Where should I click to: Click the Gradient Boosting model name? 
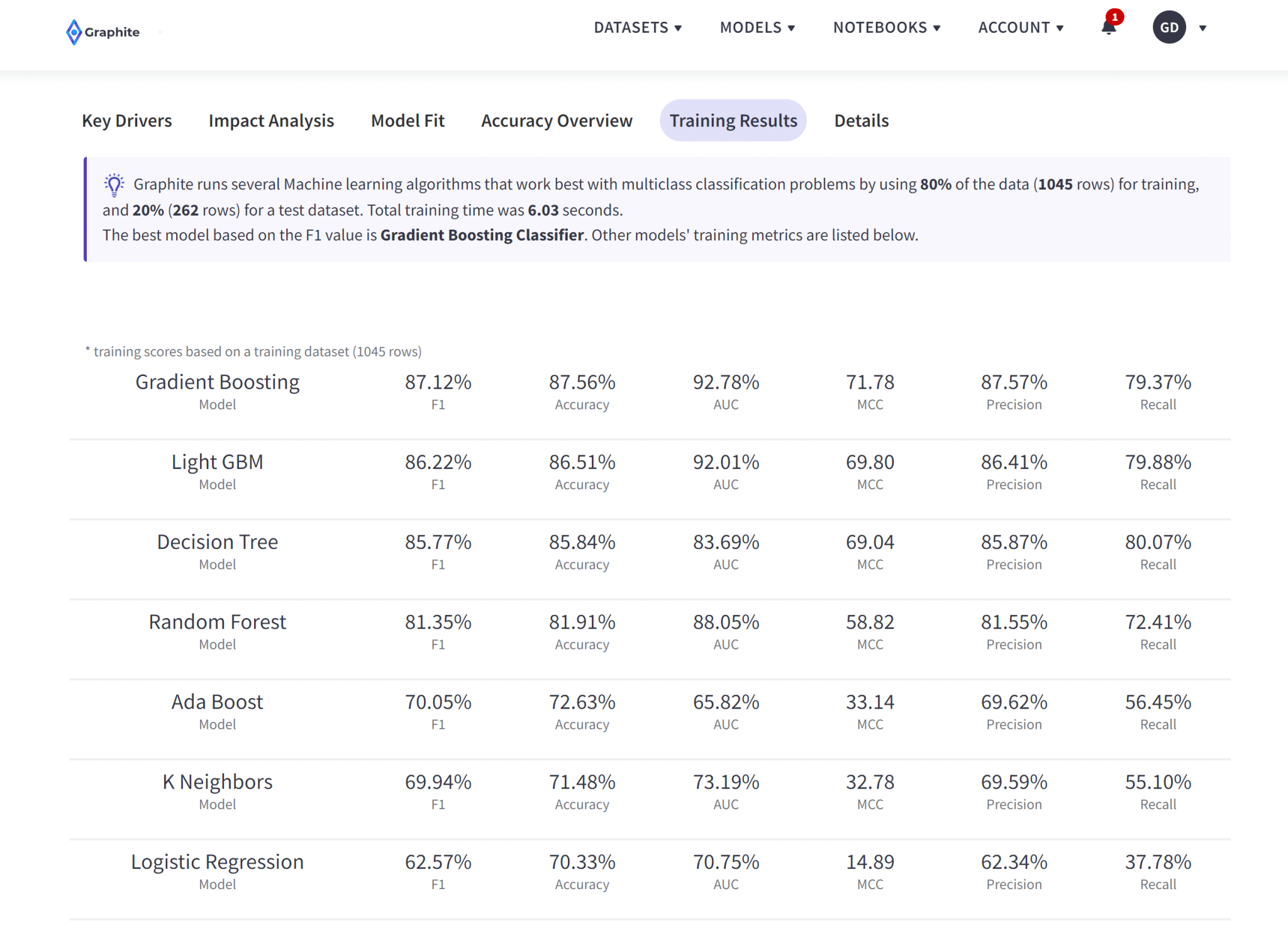218,382
